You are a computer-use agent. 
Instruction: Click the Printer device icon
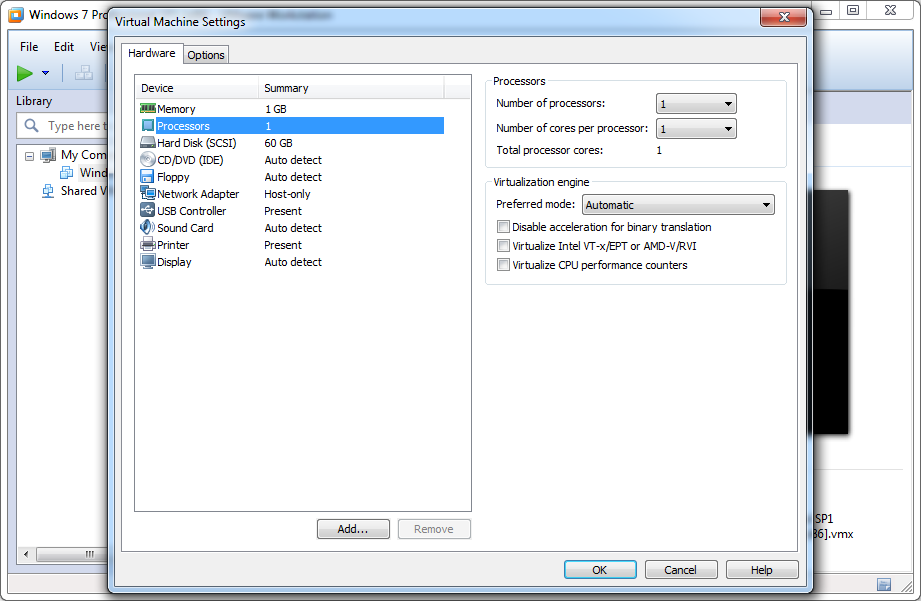[148, 245]
